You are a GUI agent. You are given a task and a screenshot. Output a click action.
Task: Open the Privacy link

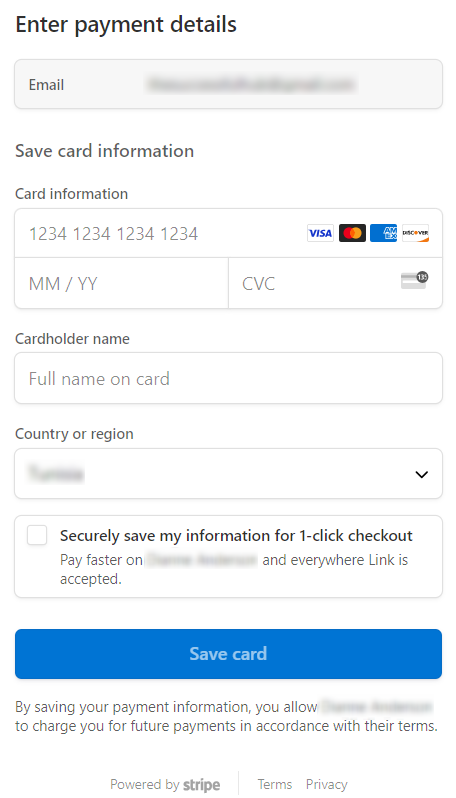327,784
